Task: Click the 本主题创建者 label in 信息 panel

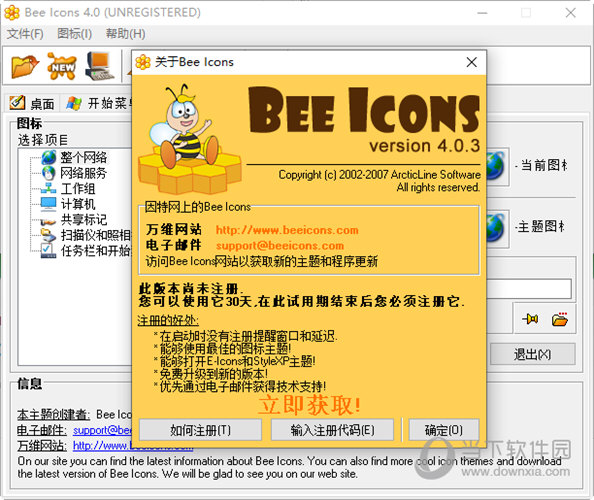Action: pyautogui.click(x=53, y=414)
